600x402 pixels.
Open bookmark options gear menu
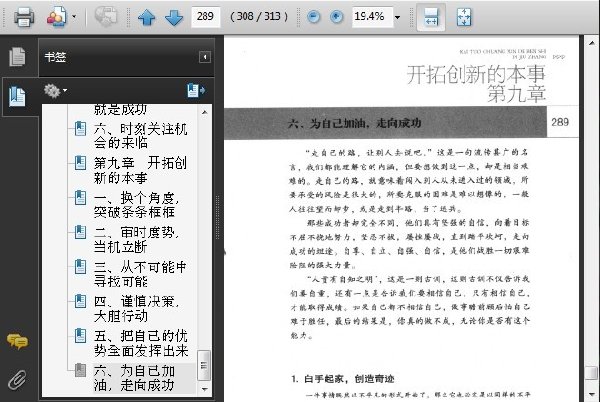55,91
